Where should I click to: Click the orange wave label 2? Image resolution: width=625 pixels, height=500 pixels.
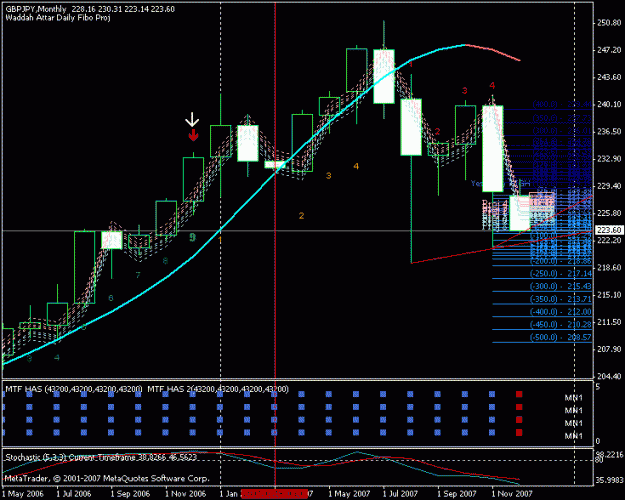pos(301,216)
